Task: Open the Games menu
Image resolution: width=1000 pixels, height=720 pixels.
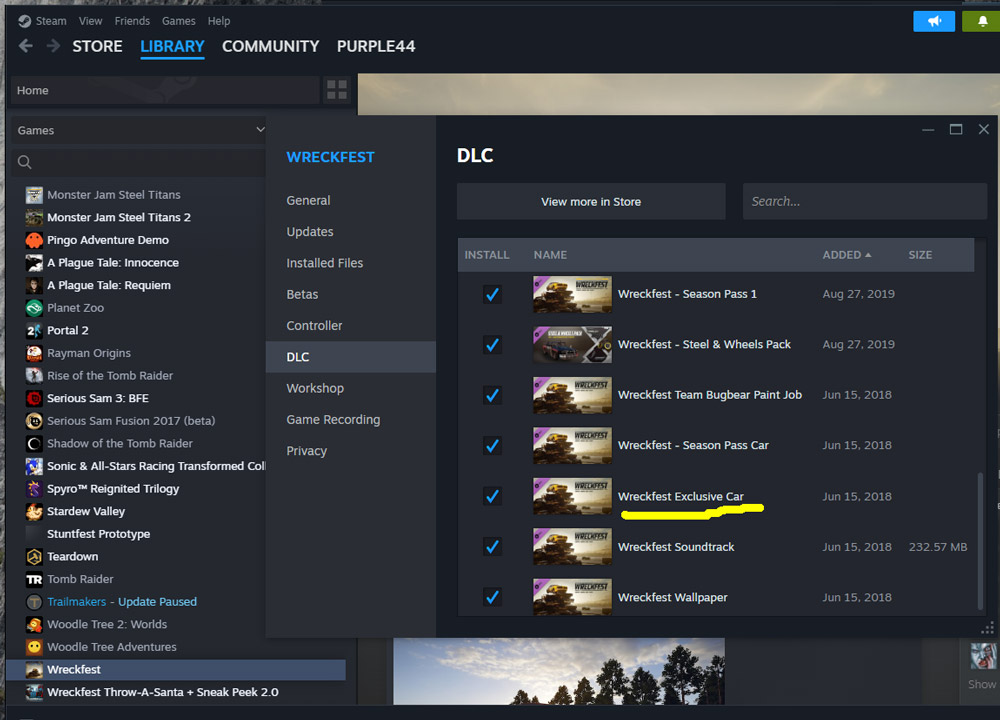Action: tap(179, 21)
